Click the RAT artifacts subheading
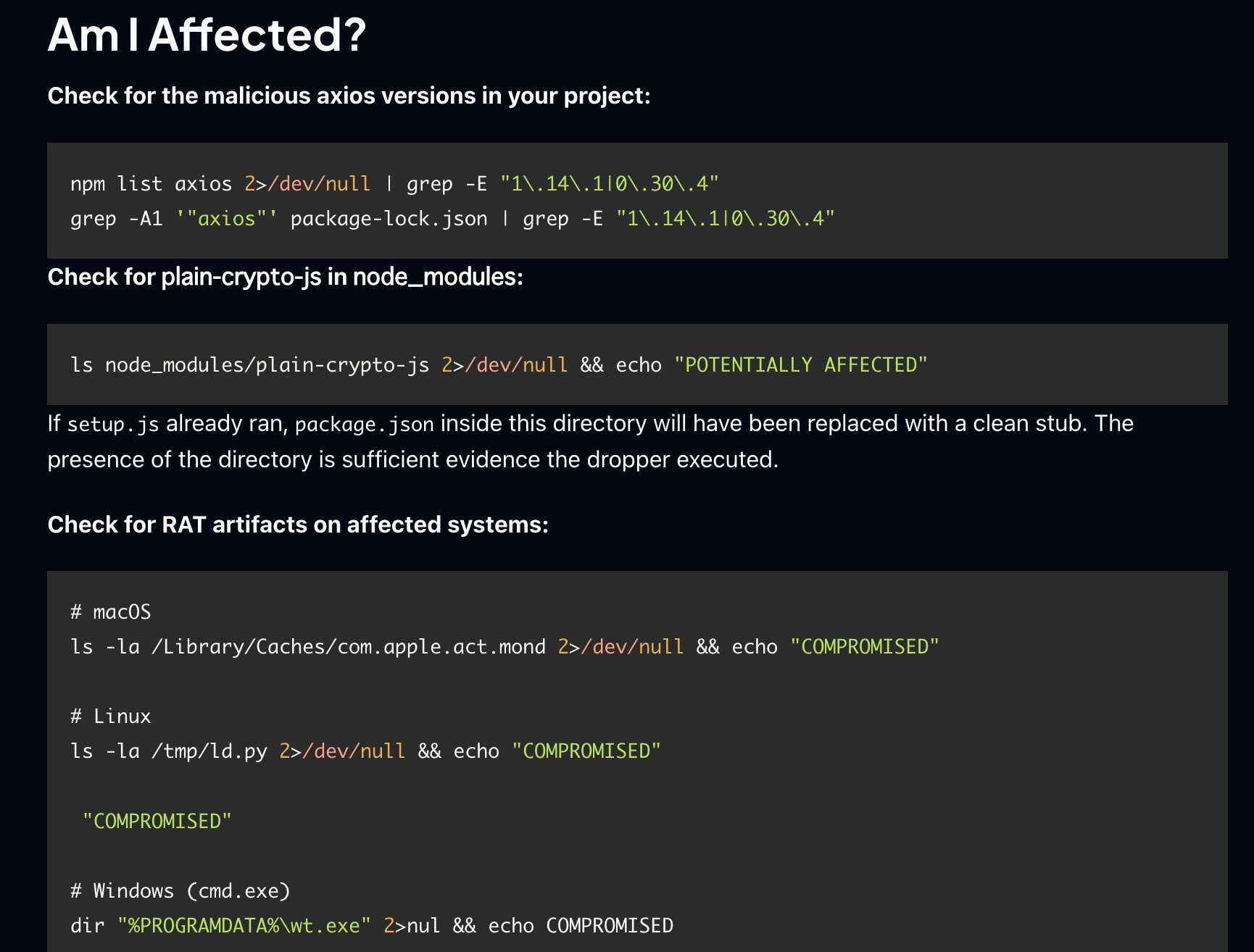 coord(298,525)
